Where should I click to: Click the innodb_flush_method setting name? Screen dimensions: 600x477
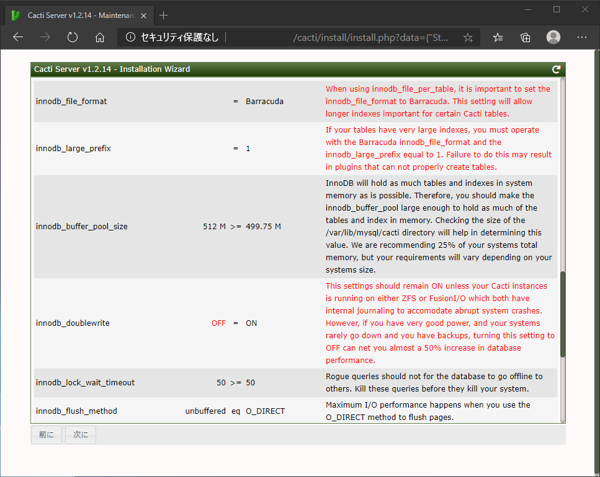click(x=76, y=411)
